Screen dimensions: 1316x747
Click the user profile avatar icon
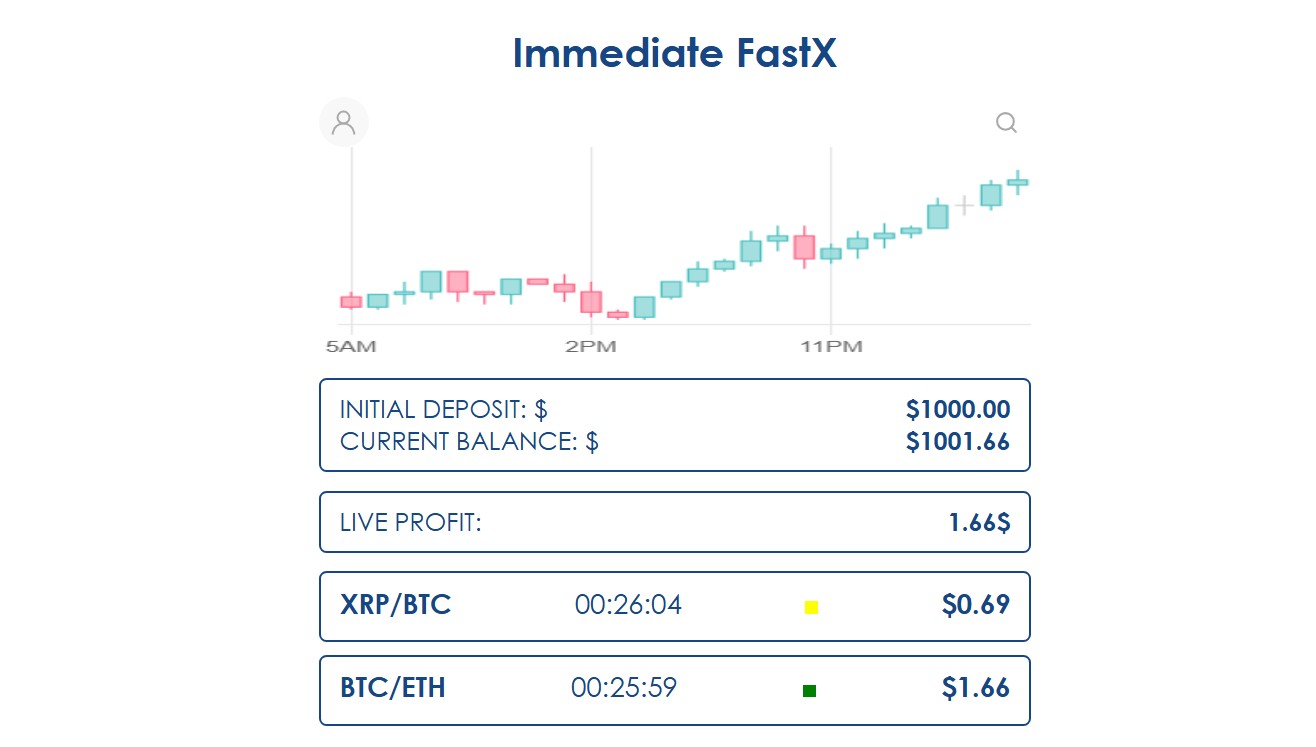(x=344, y=122)
